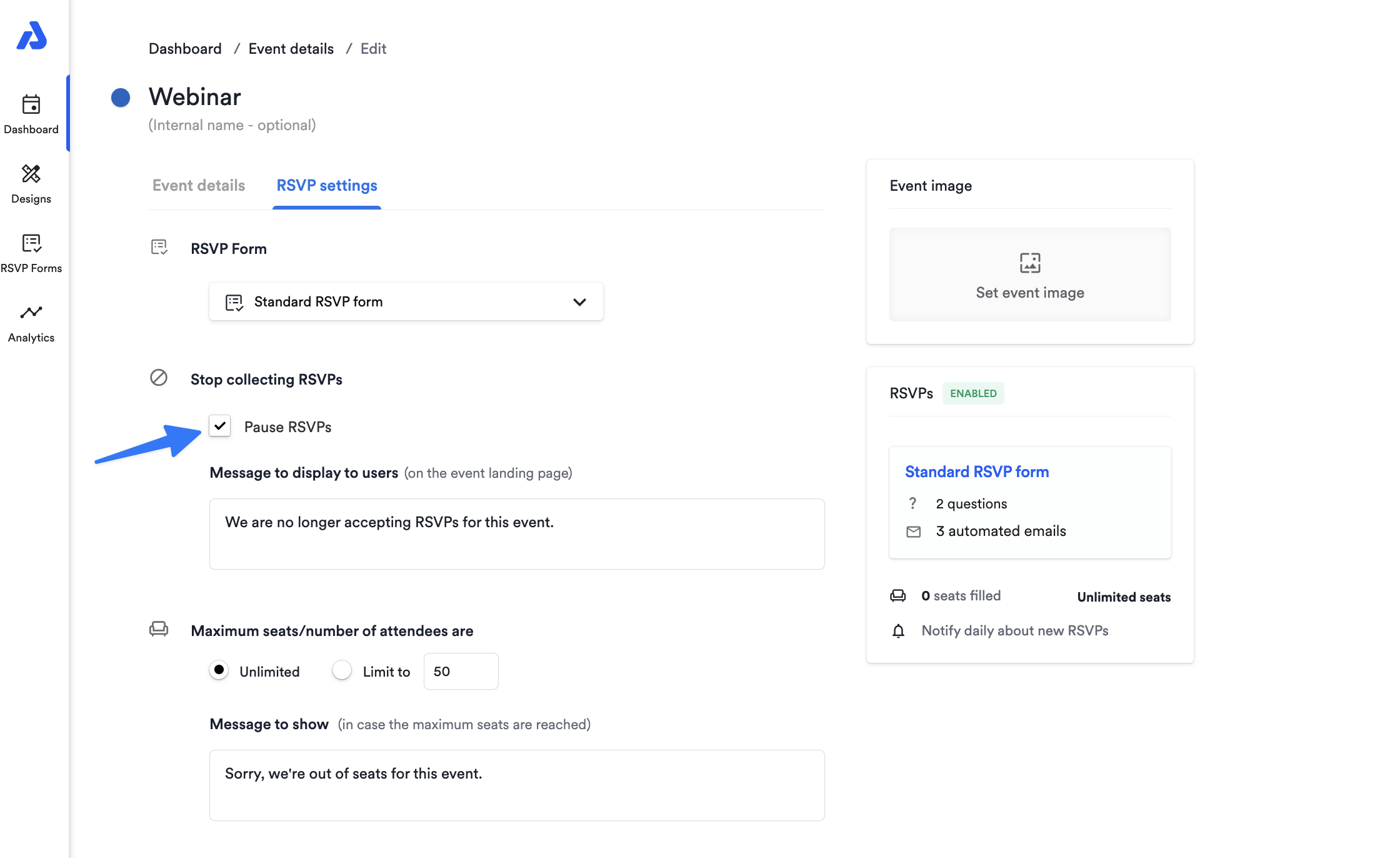Select the Unlimited seats radio button
The image size is (1400, 858).
coord(219,670)
